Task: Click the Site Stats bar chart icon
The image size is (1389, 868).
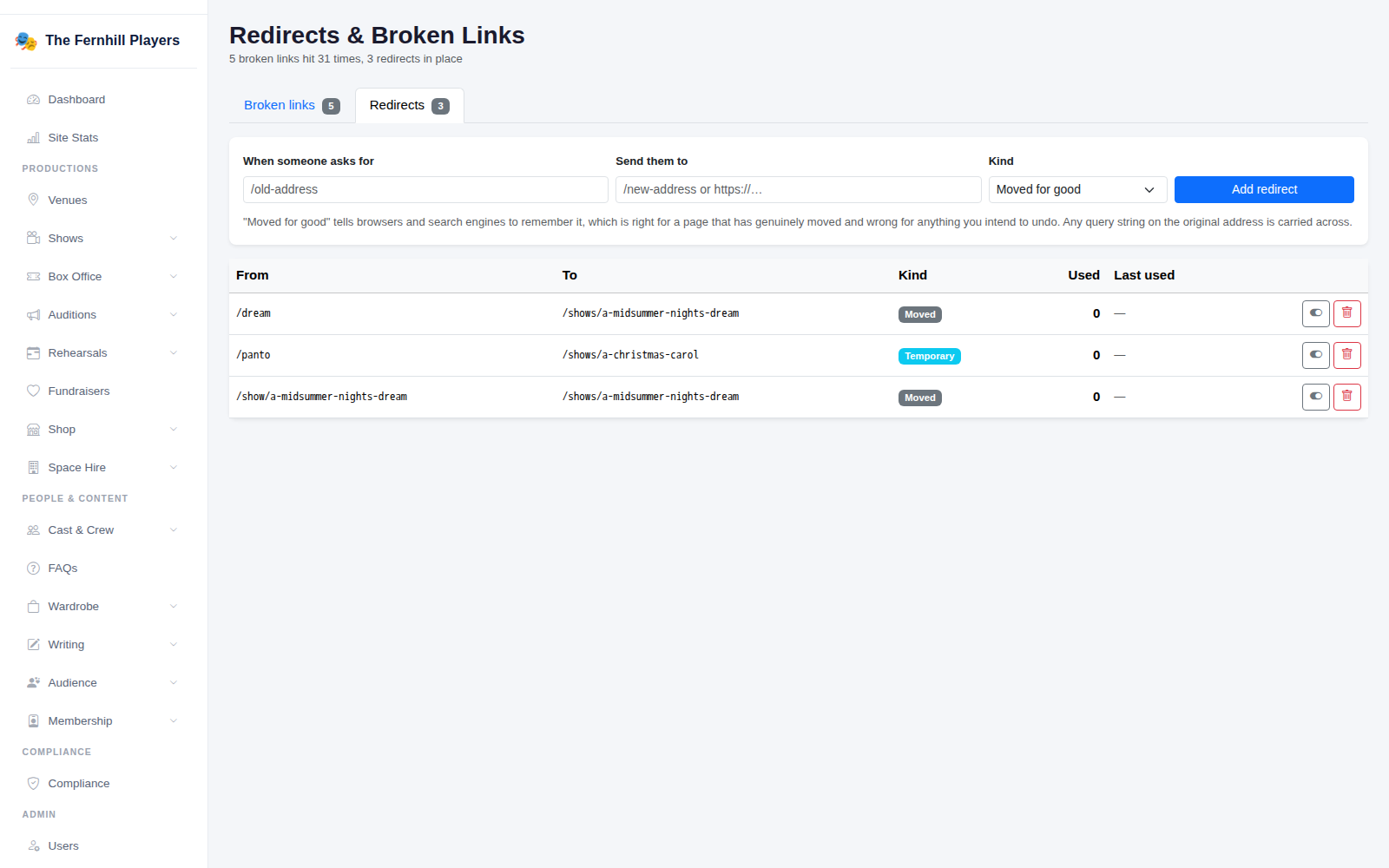Action: [x=33, y=138]
